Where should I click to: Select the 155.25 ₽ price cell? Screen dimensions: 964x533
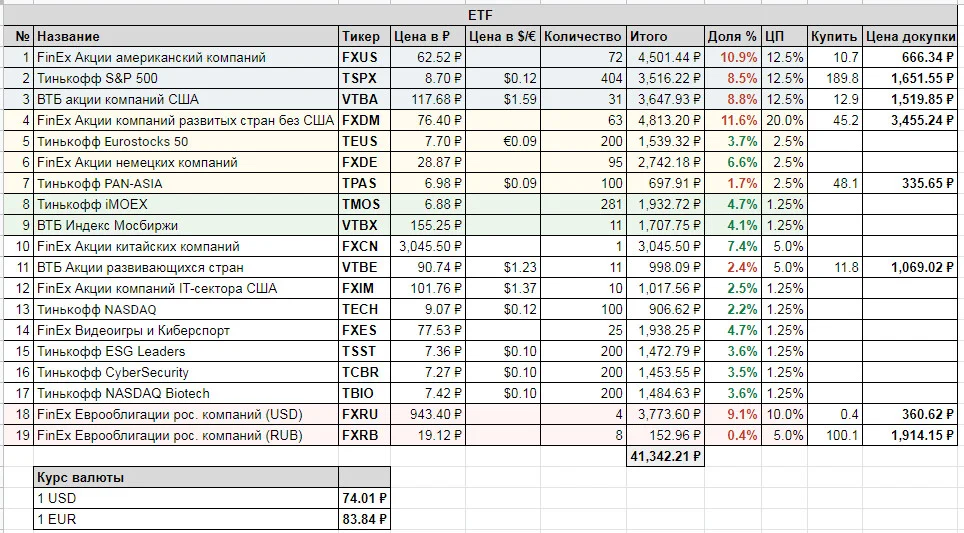click(x=428, y=226)
